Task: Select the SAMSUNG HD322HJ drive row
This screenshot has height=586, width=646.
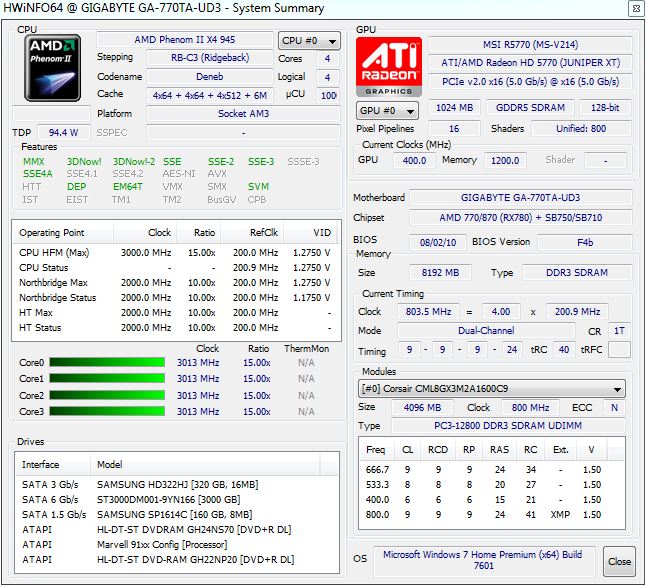Action: [177, 484]
